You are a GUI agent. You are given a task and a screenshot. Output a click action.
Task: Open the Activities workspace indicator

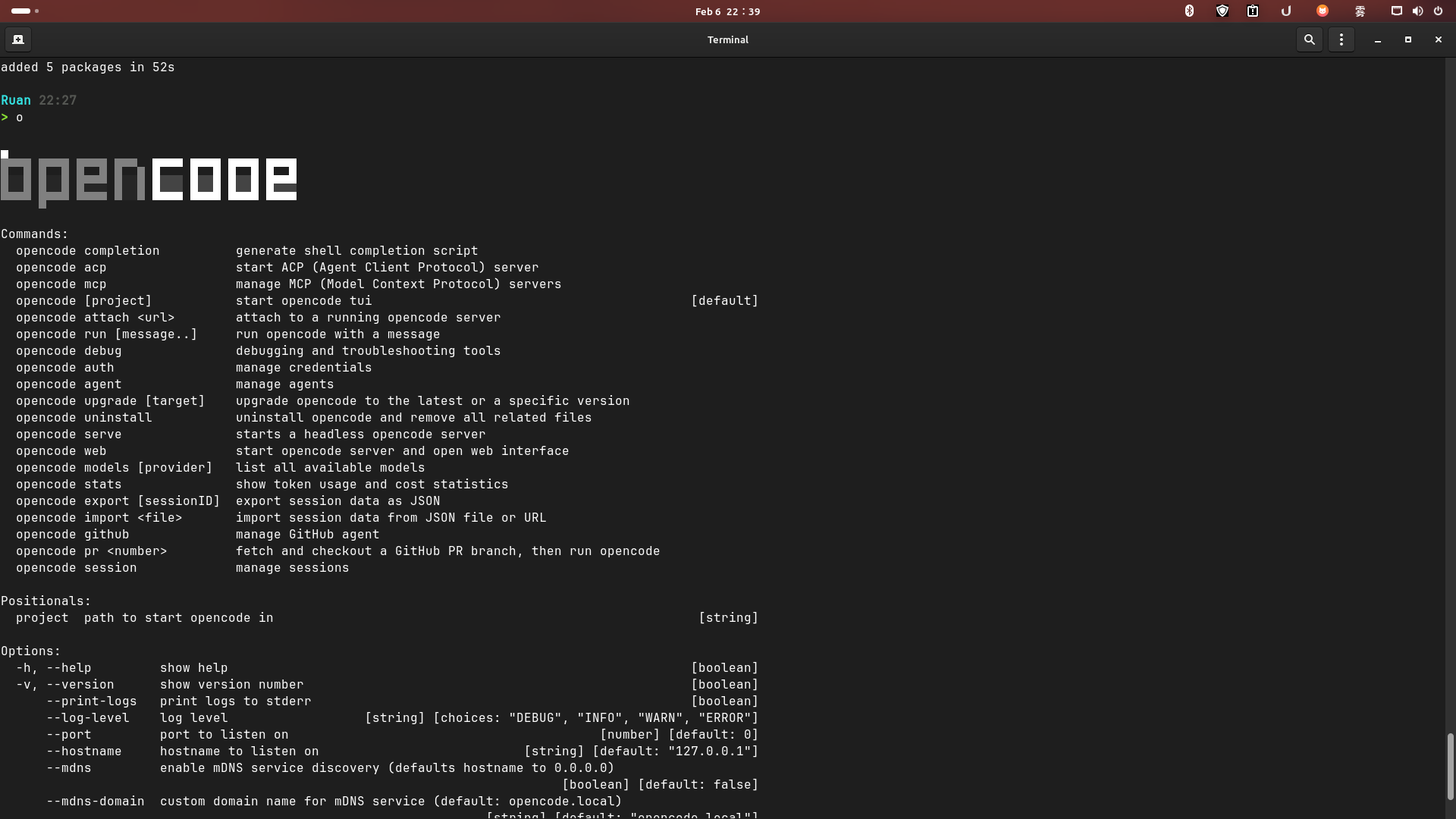click(25, 11)
